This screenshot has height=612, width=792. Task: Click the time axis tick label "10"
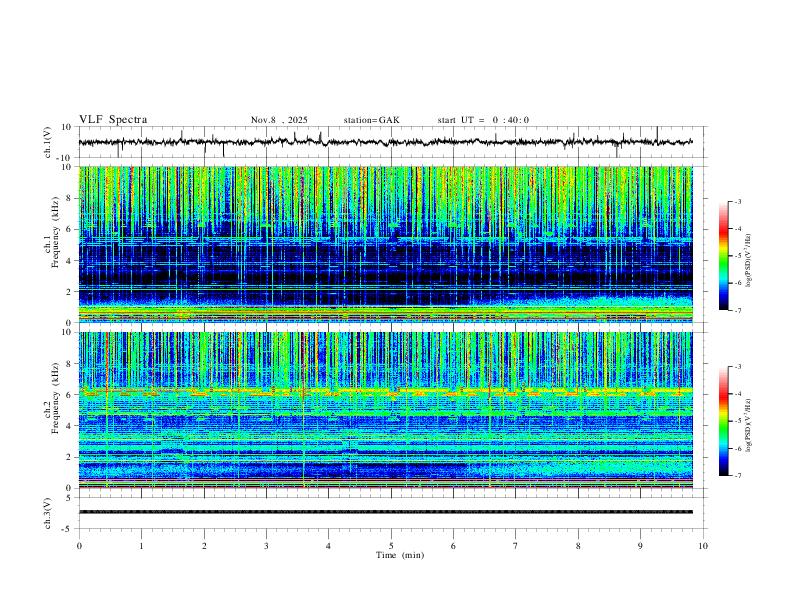pyautogui.click(x=703, y=546)
